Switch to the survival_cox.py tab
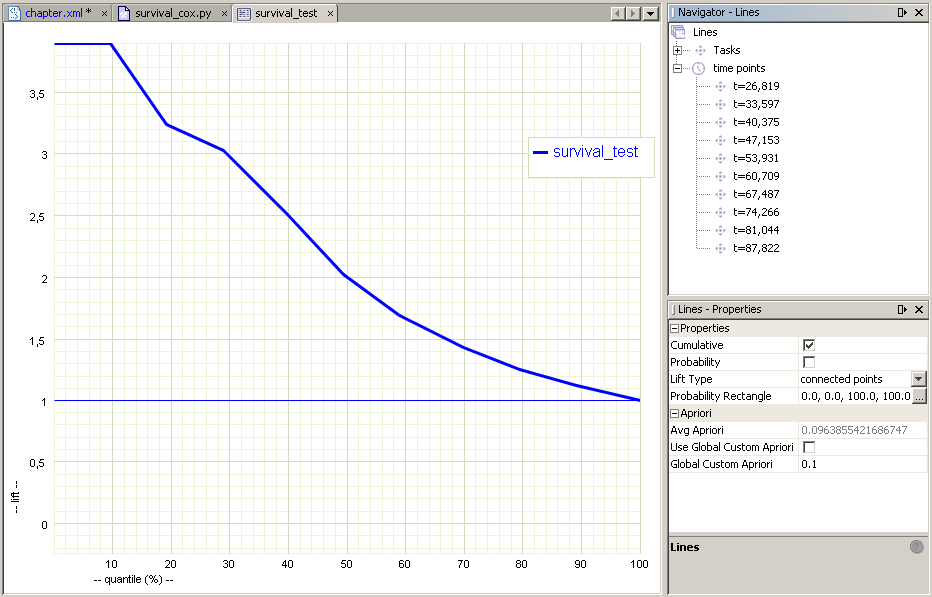 (173, 13)
